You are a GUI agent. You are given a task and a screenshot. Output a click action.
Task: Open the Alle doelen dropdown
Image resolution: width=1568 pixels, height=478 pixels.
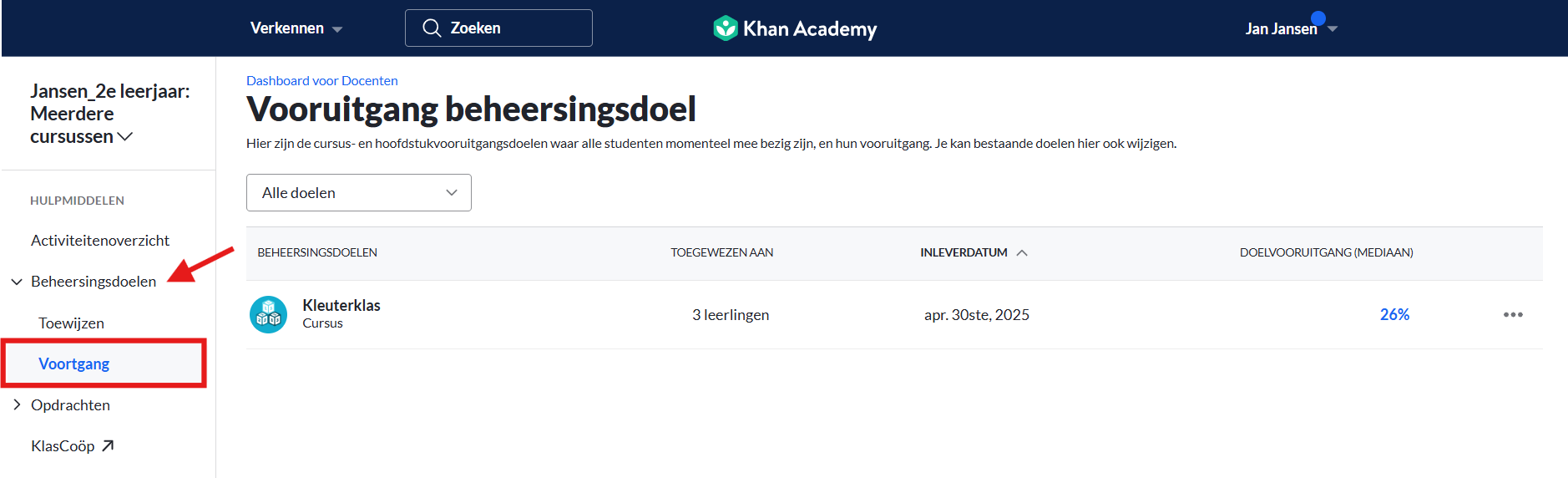point(359,193)
